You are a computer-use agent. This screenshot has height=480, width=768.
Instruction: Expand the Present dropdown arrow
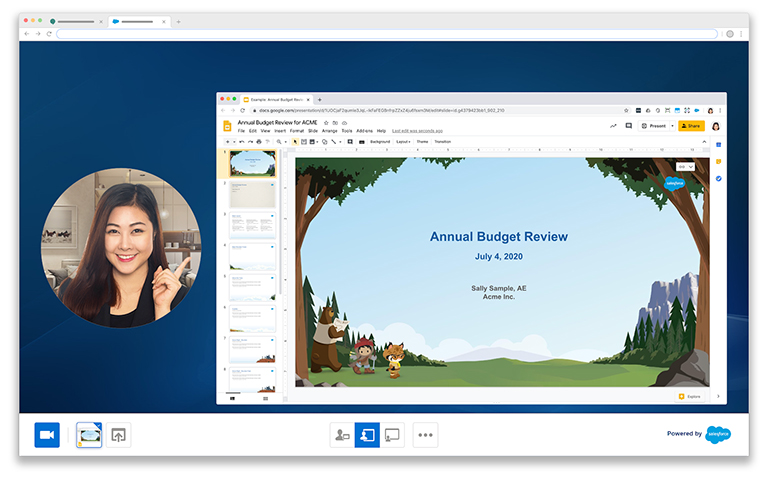671,126
